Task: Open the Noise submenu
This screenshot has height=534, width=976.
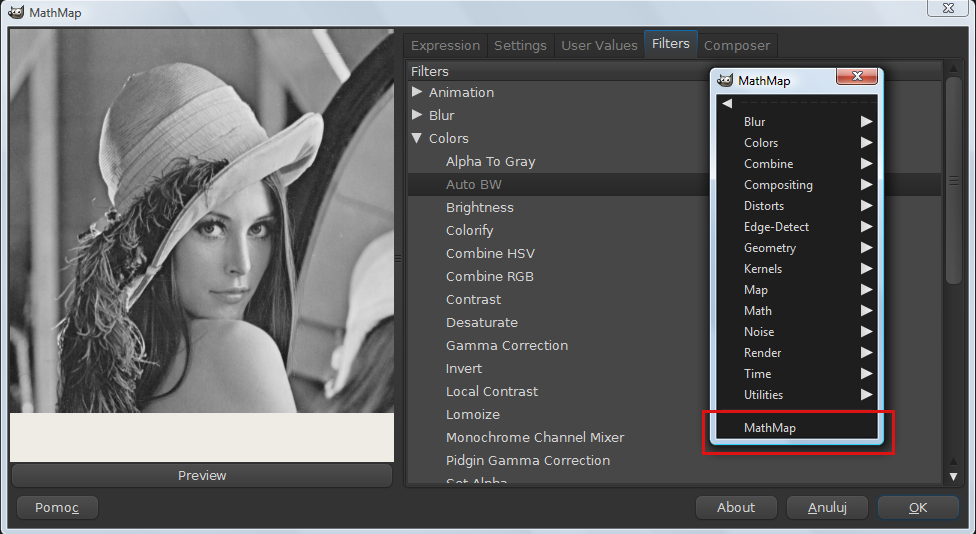Action: [796, 332]
